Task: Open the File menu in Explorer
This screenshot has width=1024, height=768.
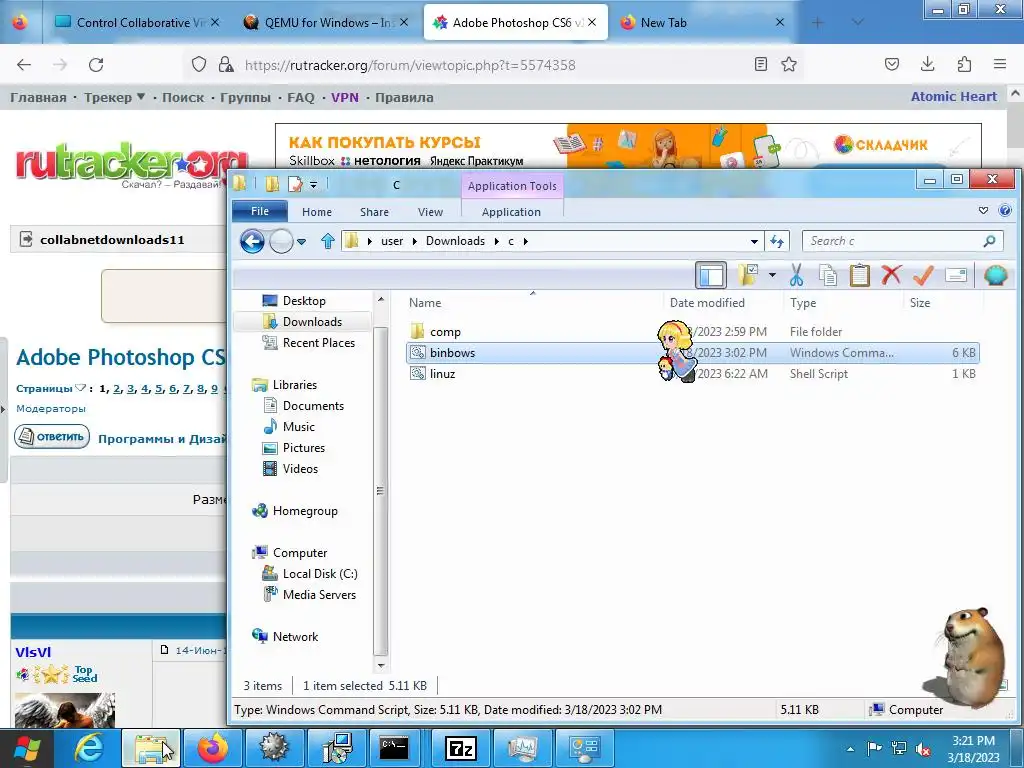Action: coord(259,211)
